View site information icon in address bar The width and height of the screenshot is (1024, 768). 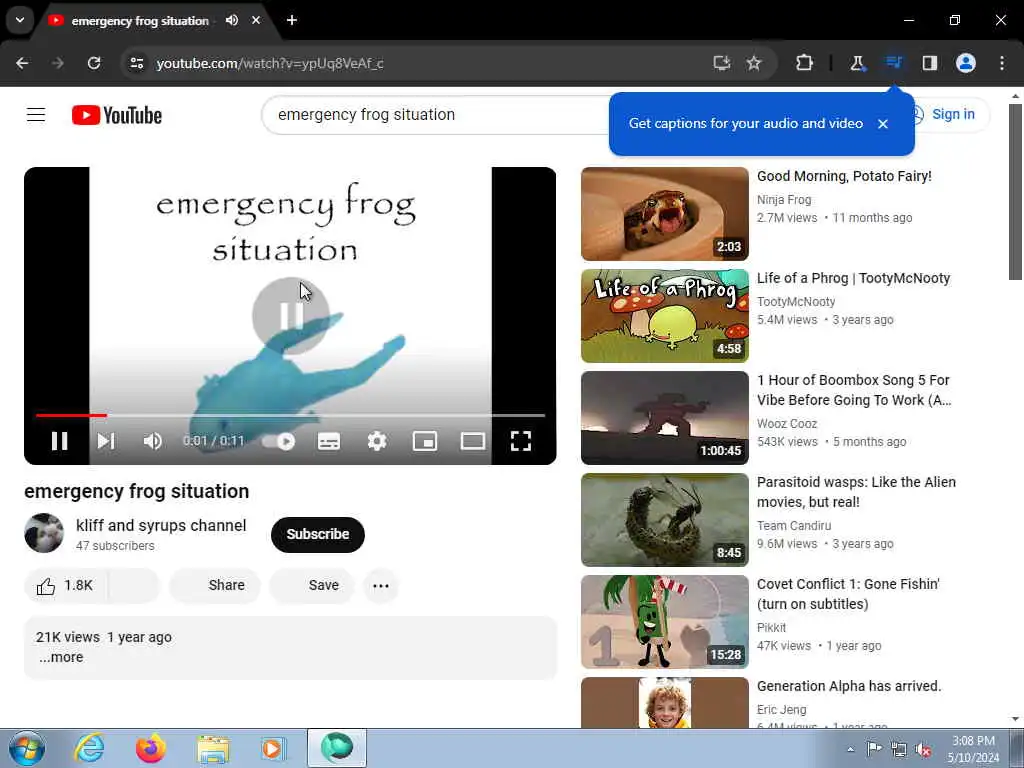[x=136, y=63]
